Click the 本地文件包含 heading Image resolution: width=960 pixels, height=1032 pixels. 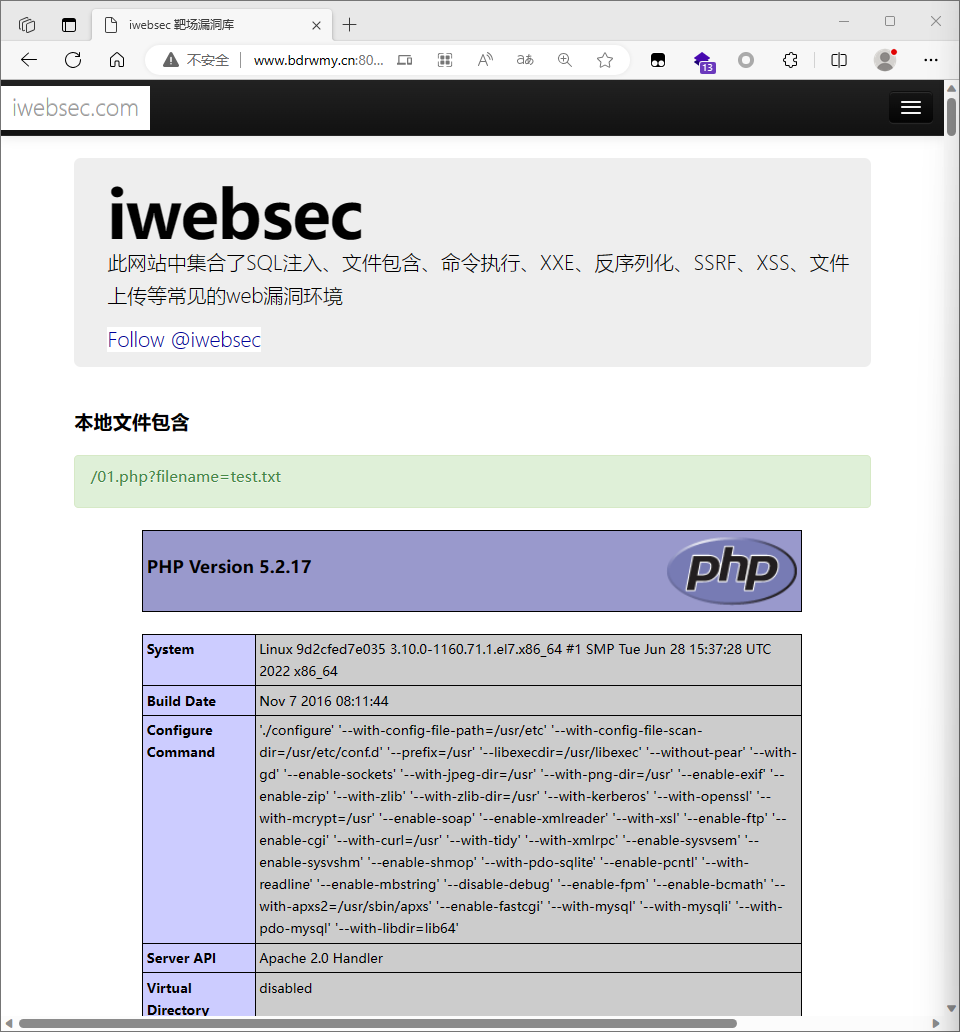coord(132,423)
